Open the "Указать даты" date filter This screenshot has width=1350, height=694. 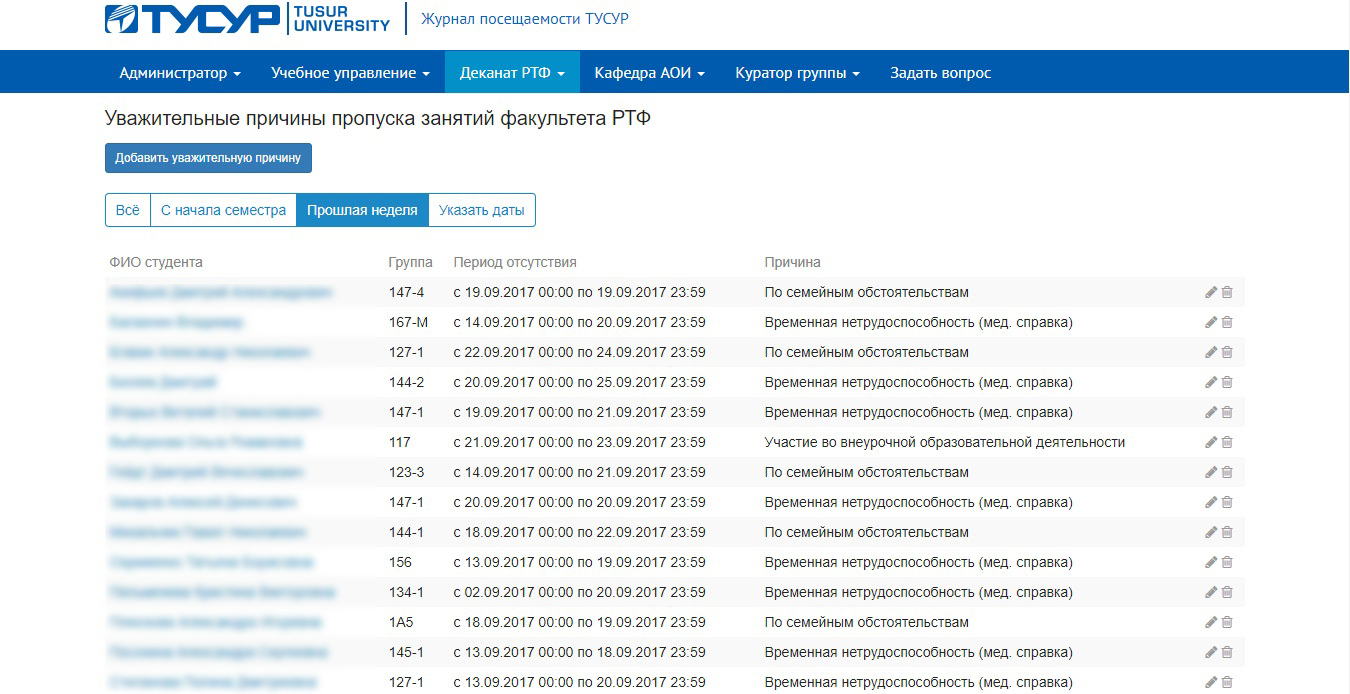point(481,211)
